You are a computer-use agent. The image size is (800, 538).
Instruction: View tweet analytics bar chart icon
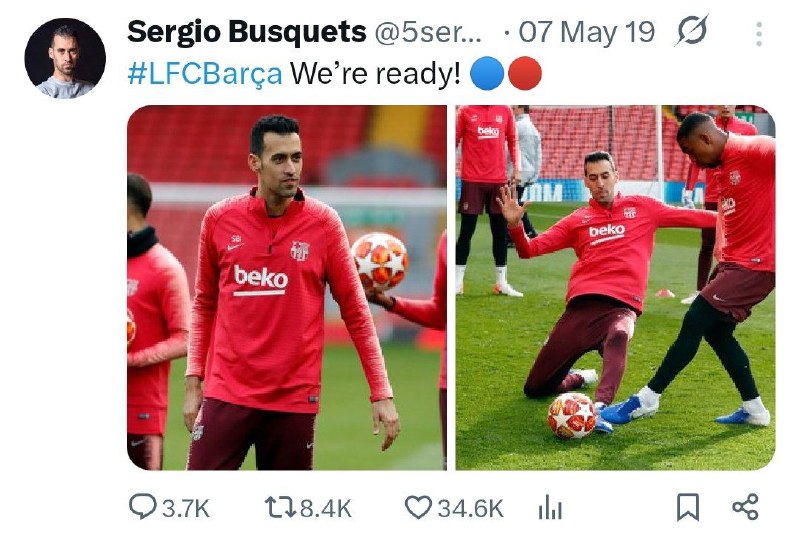click(550, 507)
